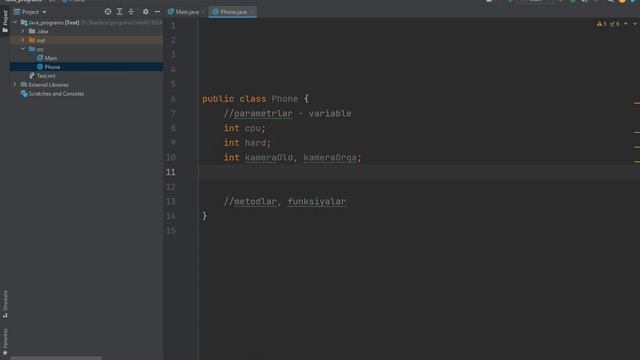640x360 pixels.
Task: Click the .idea folder icon
Action: [x=32, y=31]
